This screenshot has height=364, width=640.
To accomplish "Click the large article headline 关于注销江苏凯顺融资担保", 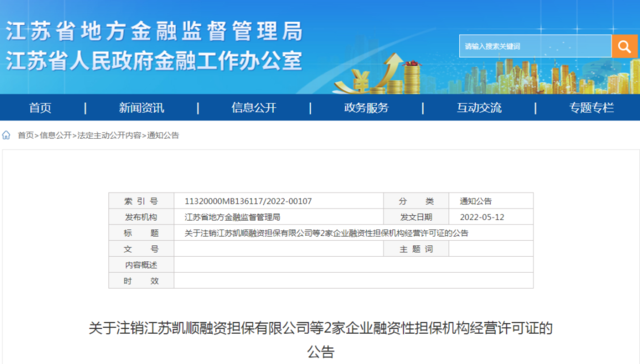I will pyautogui.click(x=320, y=340).
